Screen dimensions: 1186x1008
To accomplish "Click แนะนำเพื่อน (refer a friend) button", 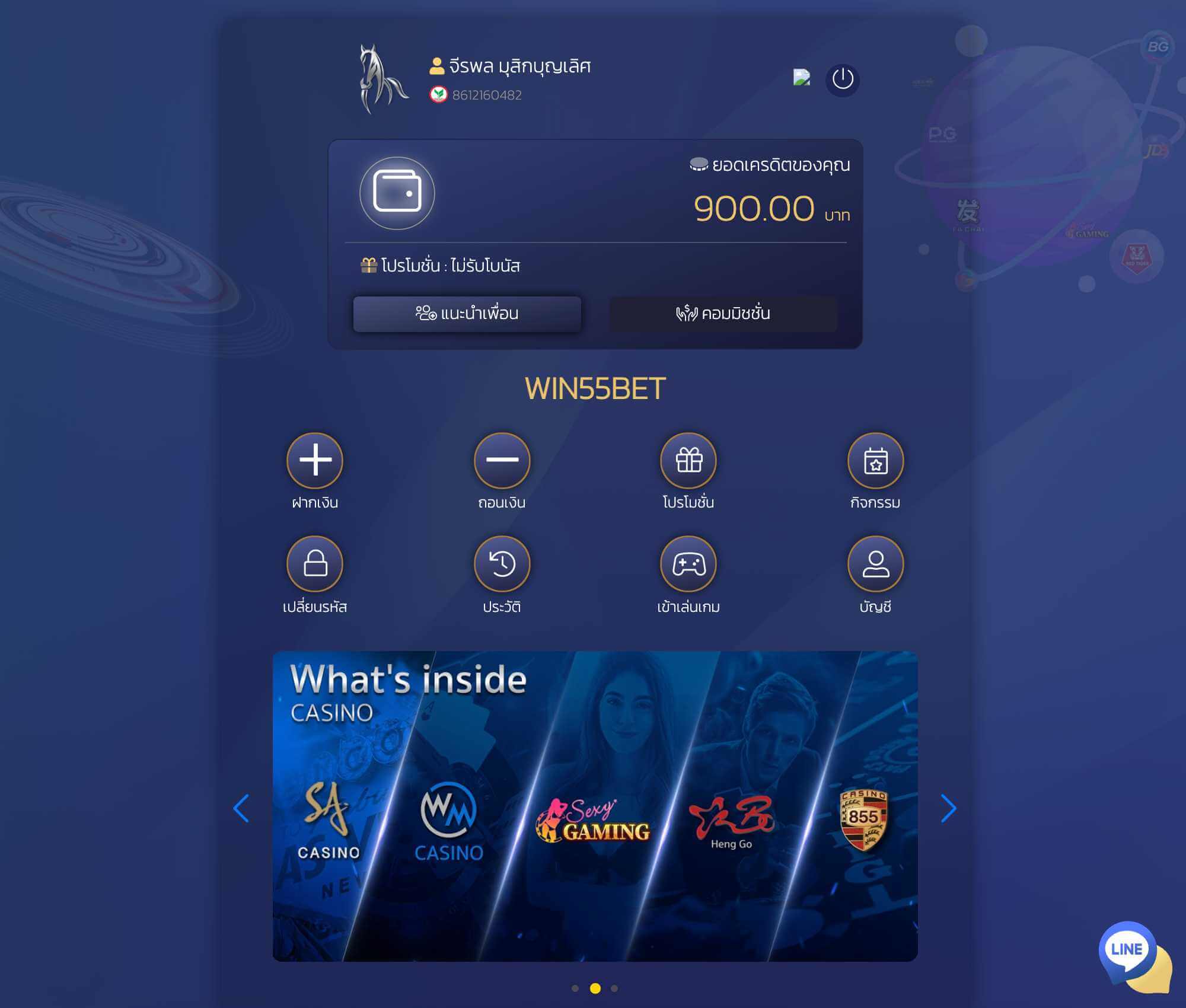I will [x=467, y=313].
